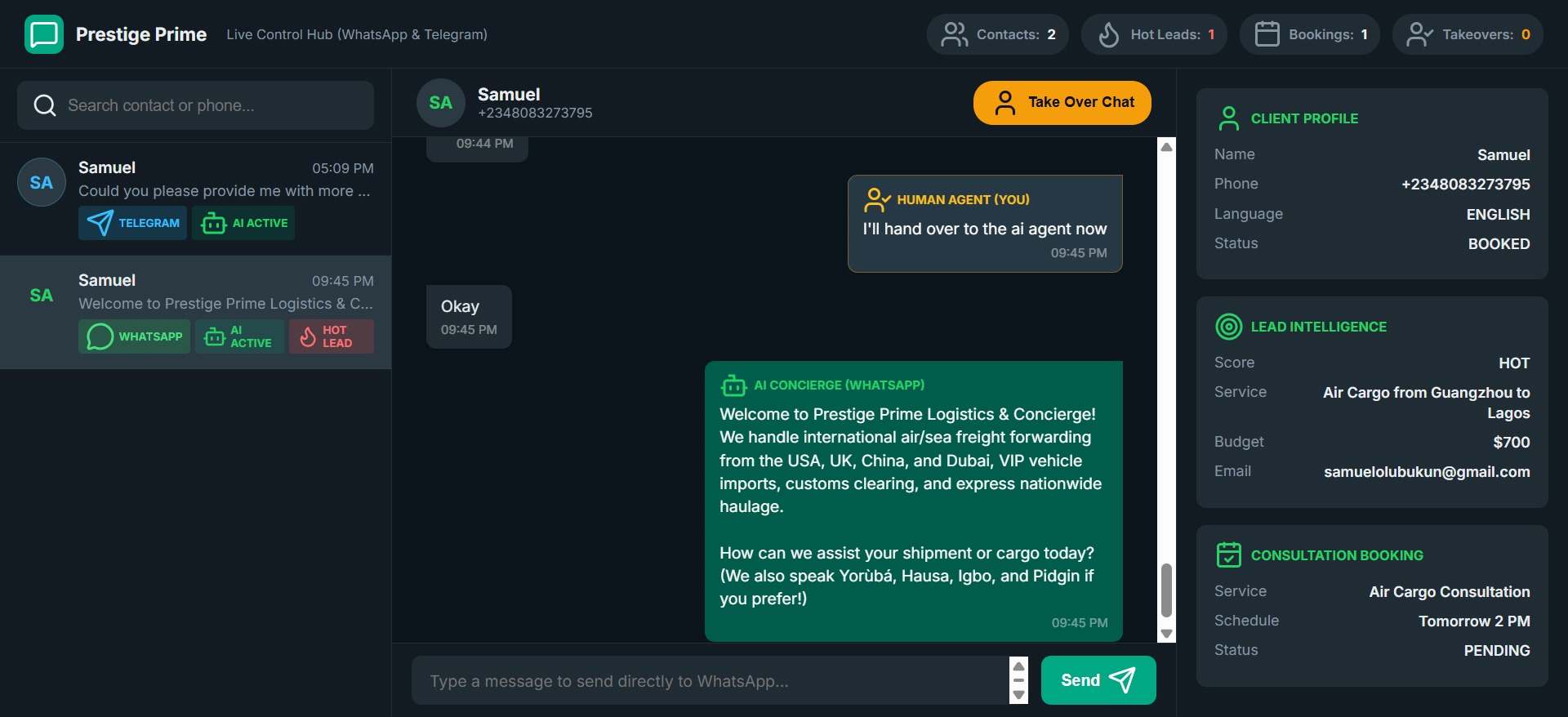The image size is (1568, 717).
Task: Take over the chat from AI
Action: tap(1062, 102)
